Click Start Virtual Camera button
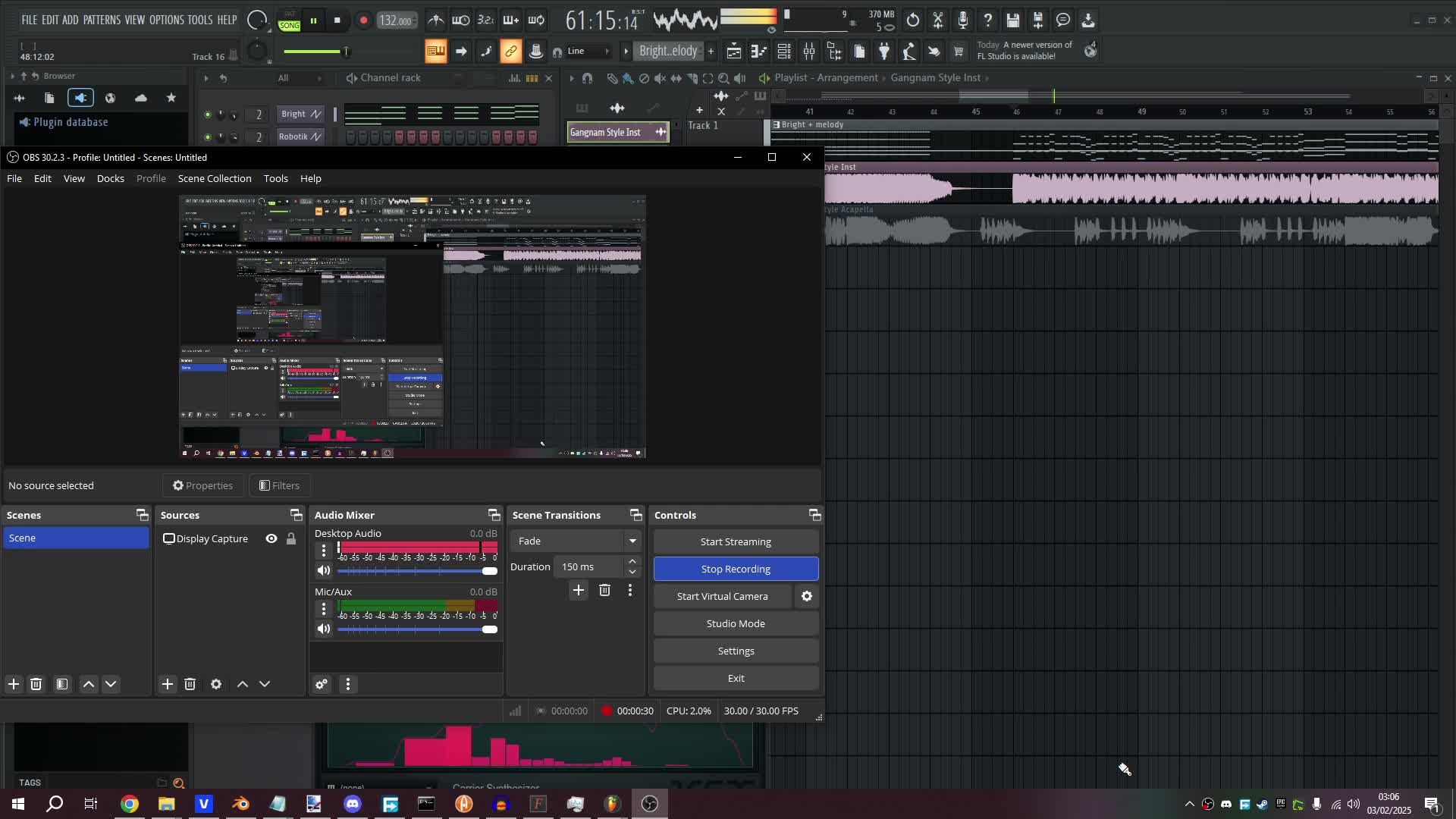Screen dimensions: 1456x819 click(723, 596)
